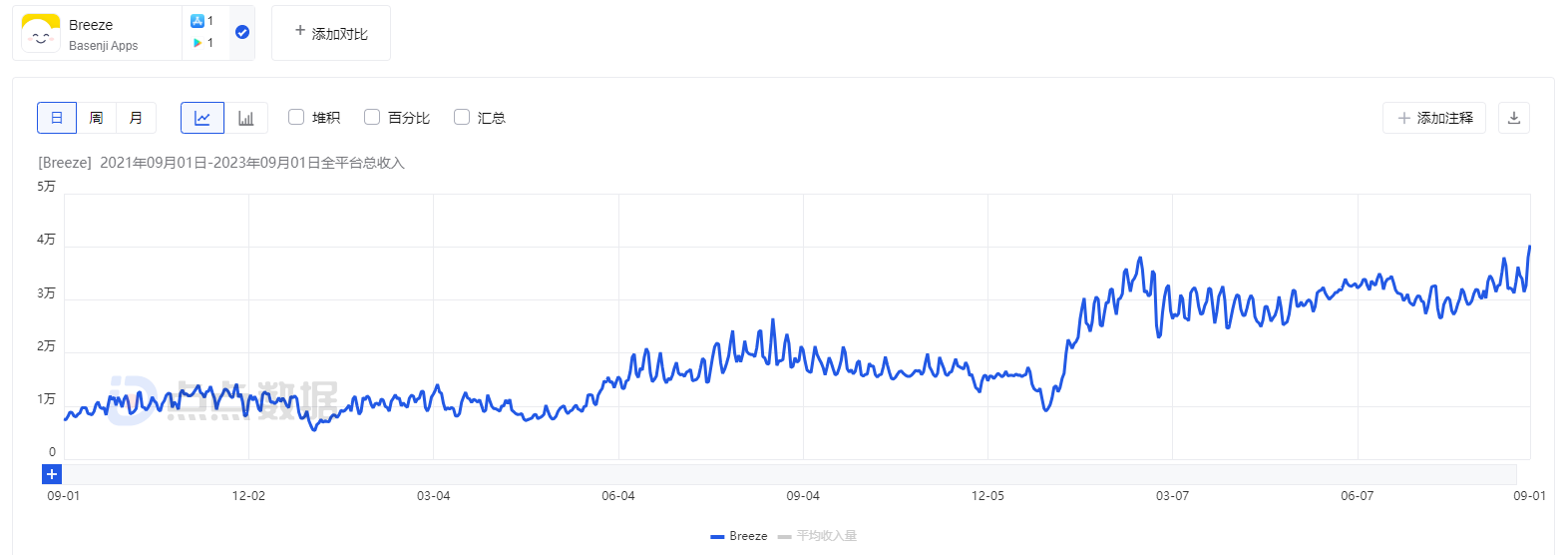Click the App Store platform icon
The image size is (1568, 555).
coord(197,21)
